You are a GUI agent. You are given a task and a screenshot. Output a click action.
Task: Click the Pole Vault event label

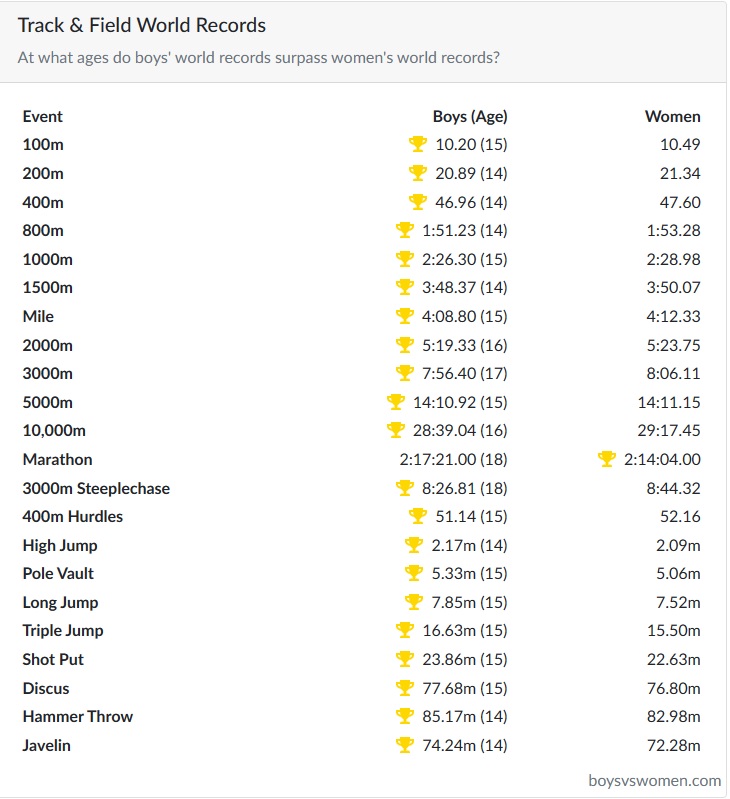58,573
